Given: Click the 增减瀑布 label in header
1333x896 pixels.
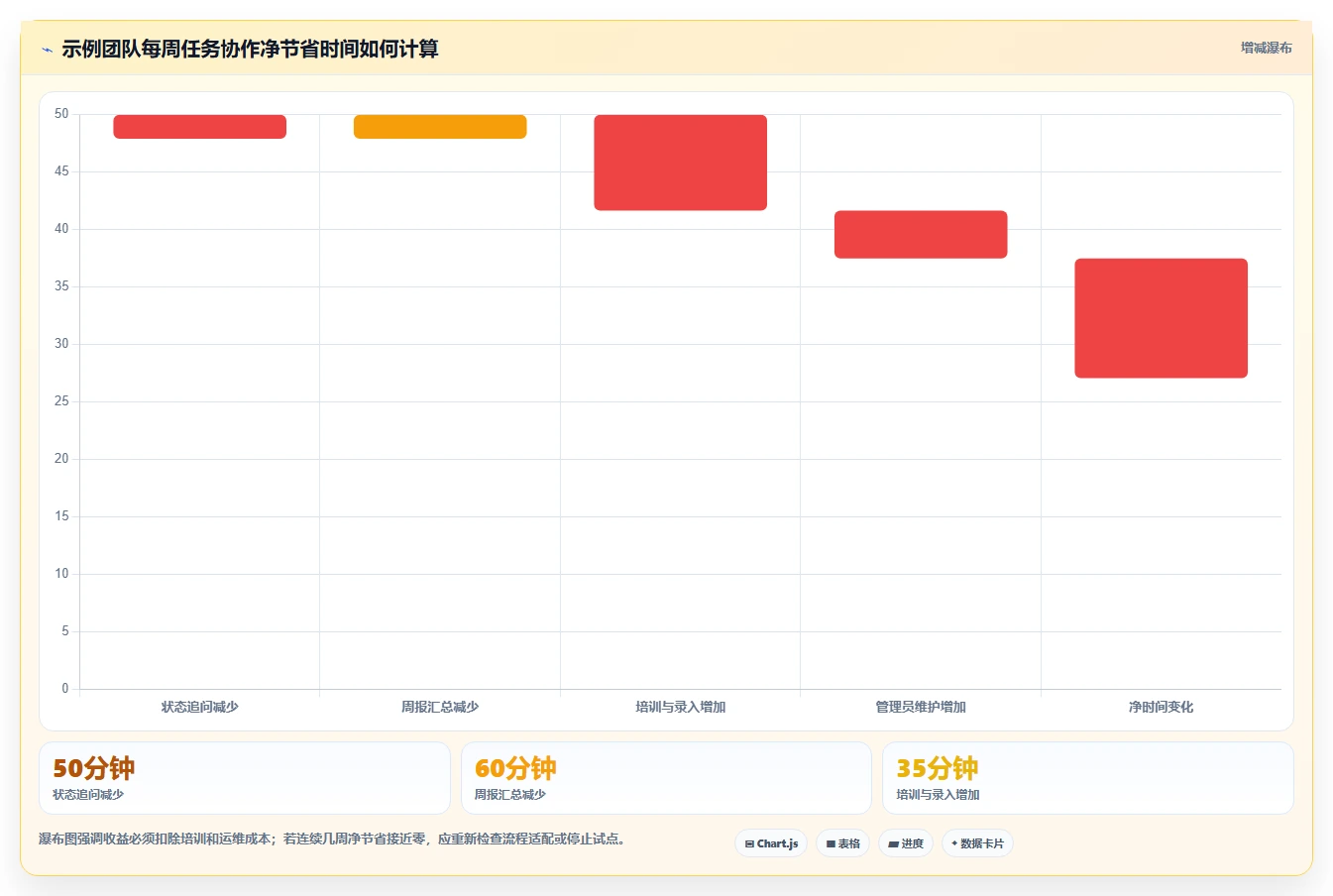Looking at the screenshot, I should [x=1266, y=48].
